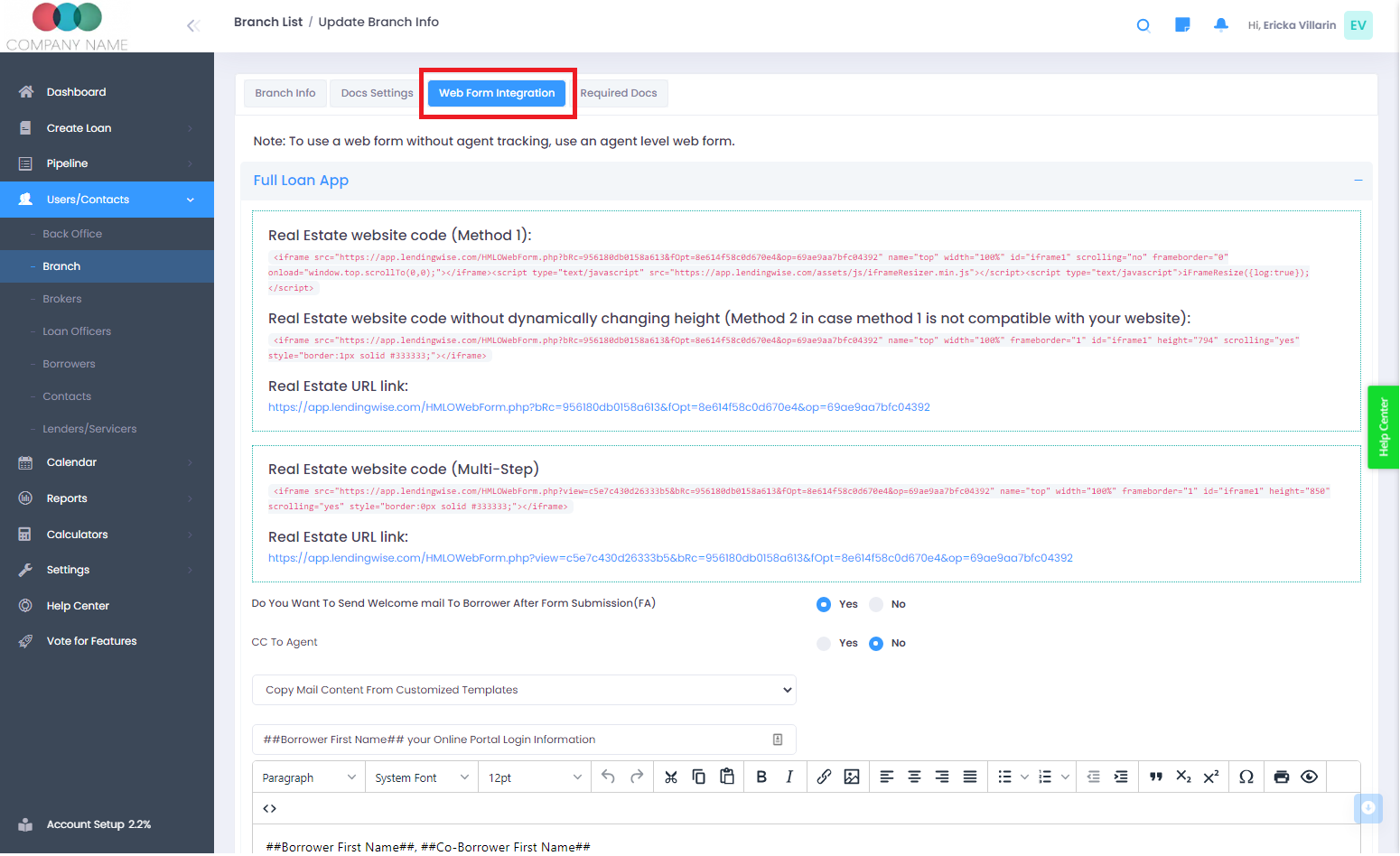
Task: Click the Paste clipboard icon in the editor
Action: pyautogui.click(x=727, y=777)
